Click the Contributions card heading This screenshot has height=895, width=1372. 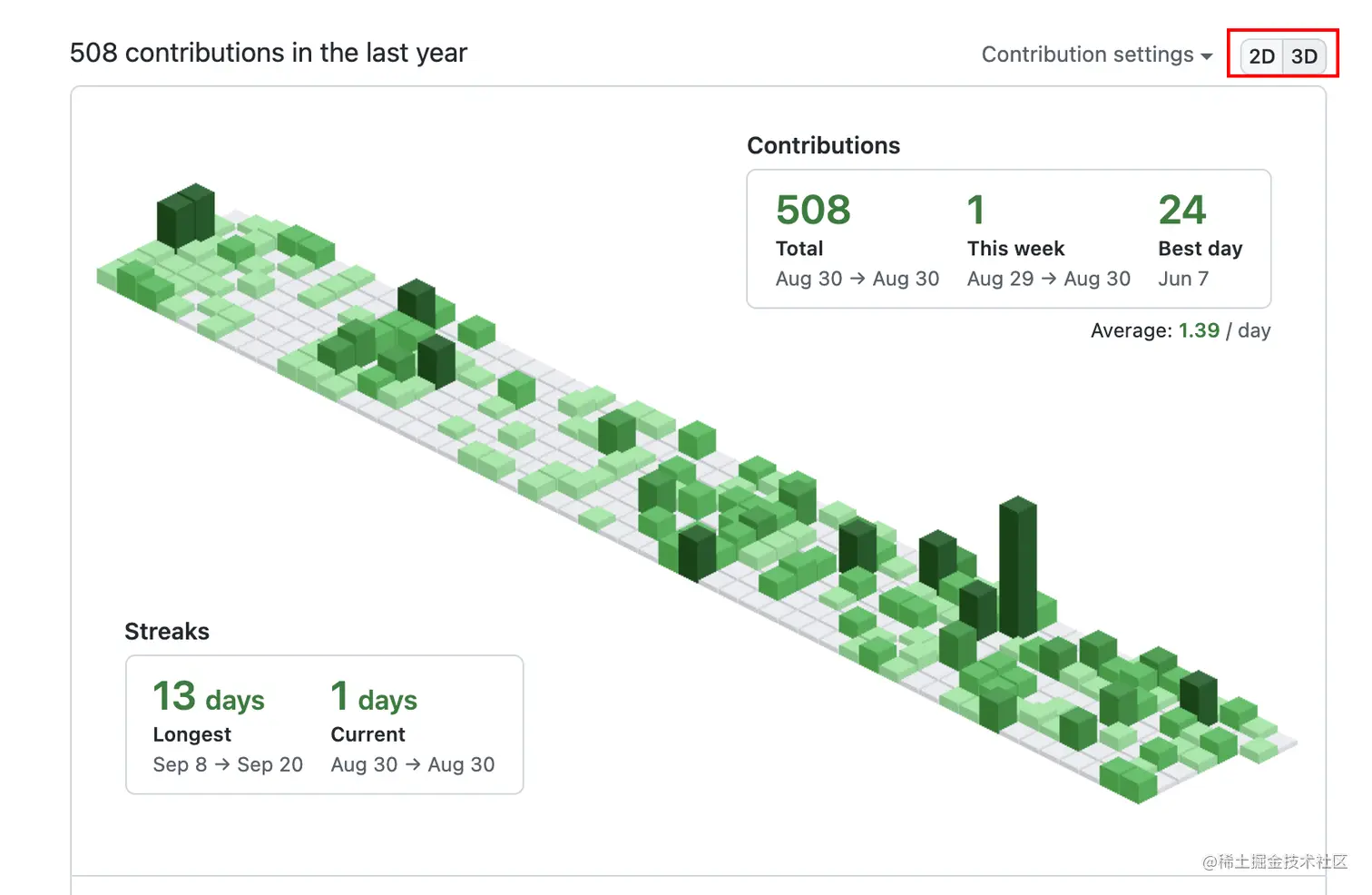823,145
